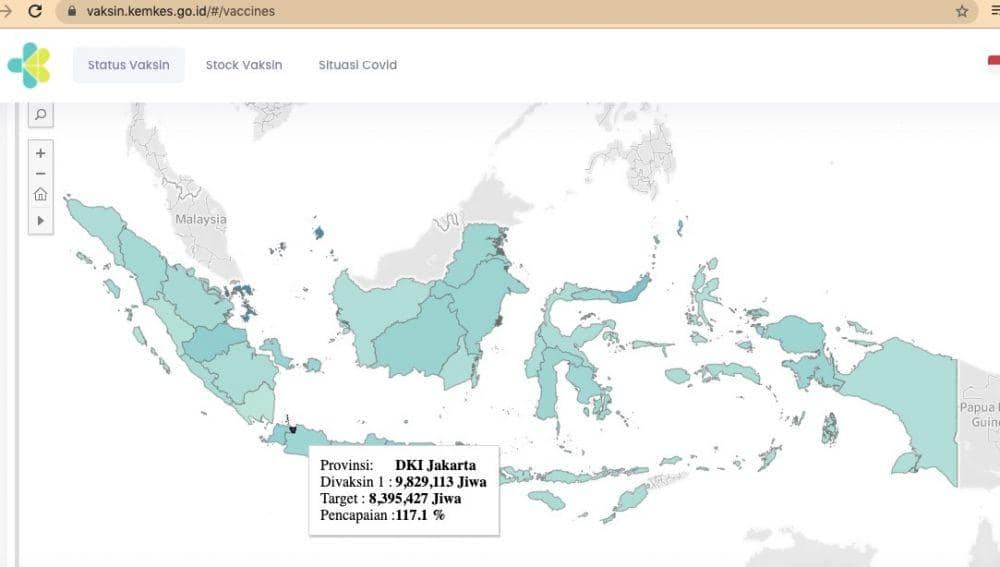Bookmark this page with star icon

pyautogui.click(x=962, y=12)
